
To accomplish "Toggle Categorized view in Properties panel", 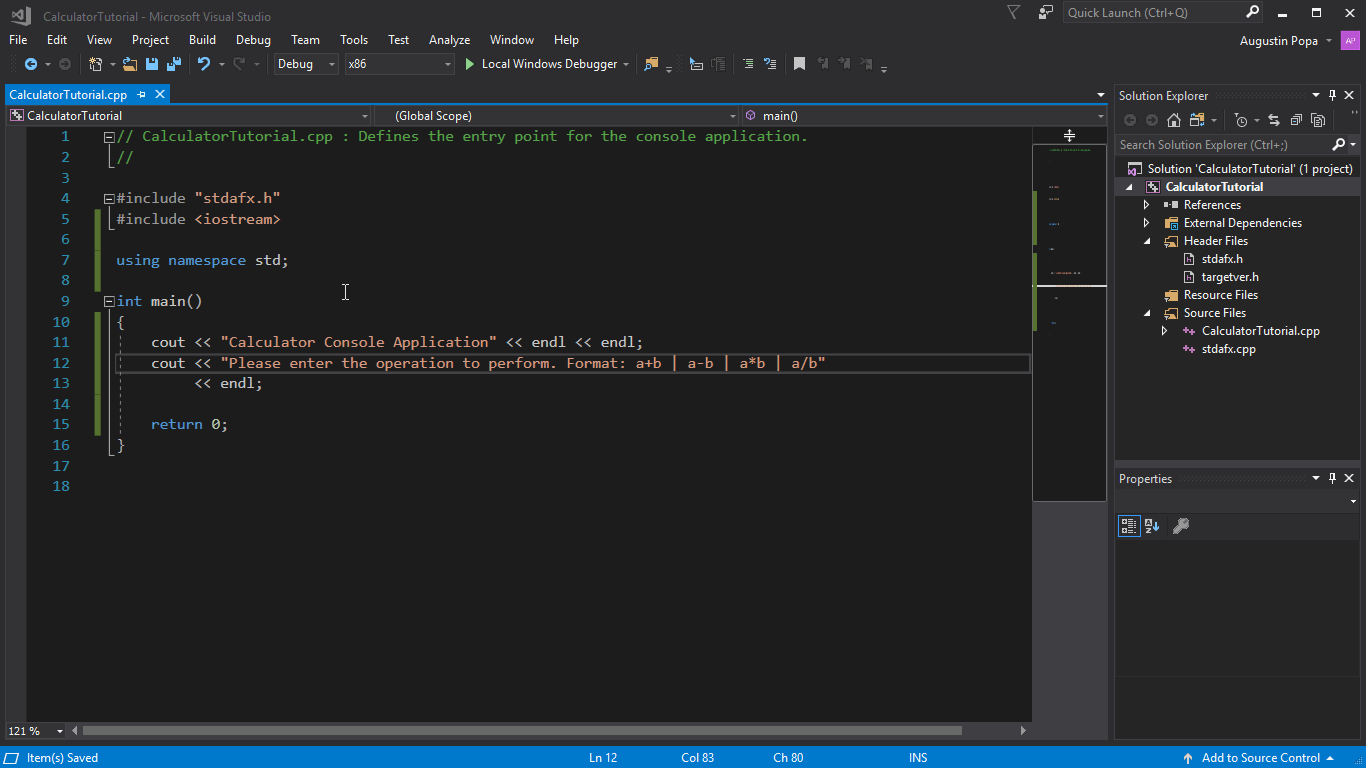I will [x=1129, y=526].
